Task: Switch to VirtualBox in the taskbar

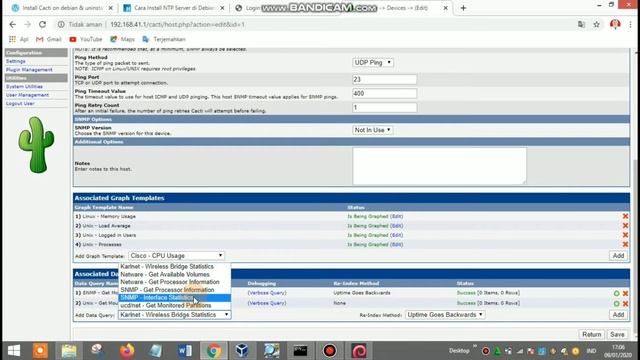Action: click(x=242, y=351)
